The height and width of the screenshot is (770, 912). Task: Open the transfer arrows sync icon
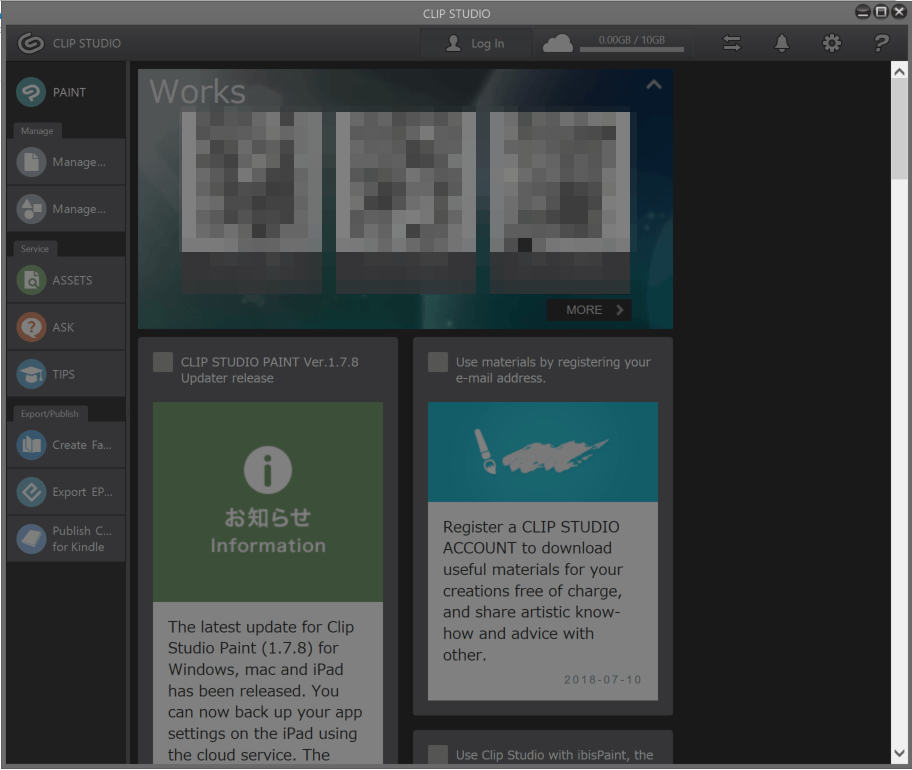[732, 43]
